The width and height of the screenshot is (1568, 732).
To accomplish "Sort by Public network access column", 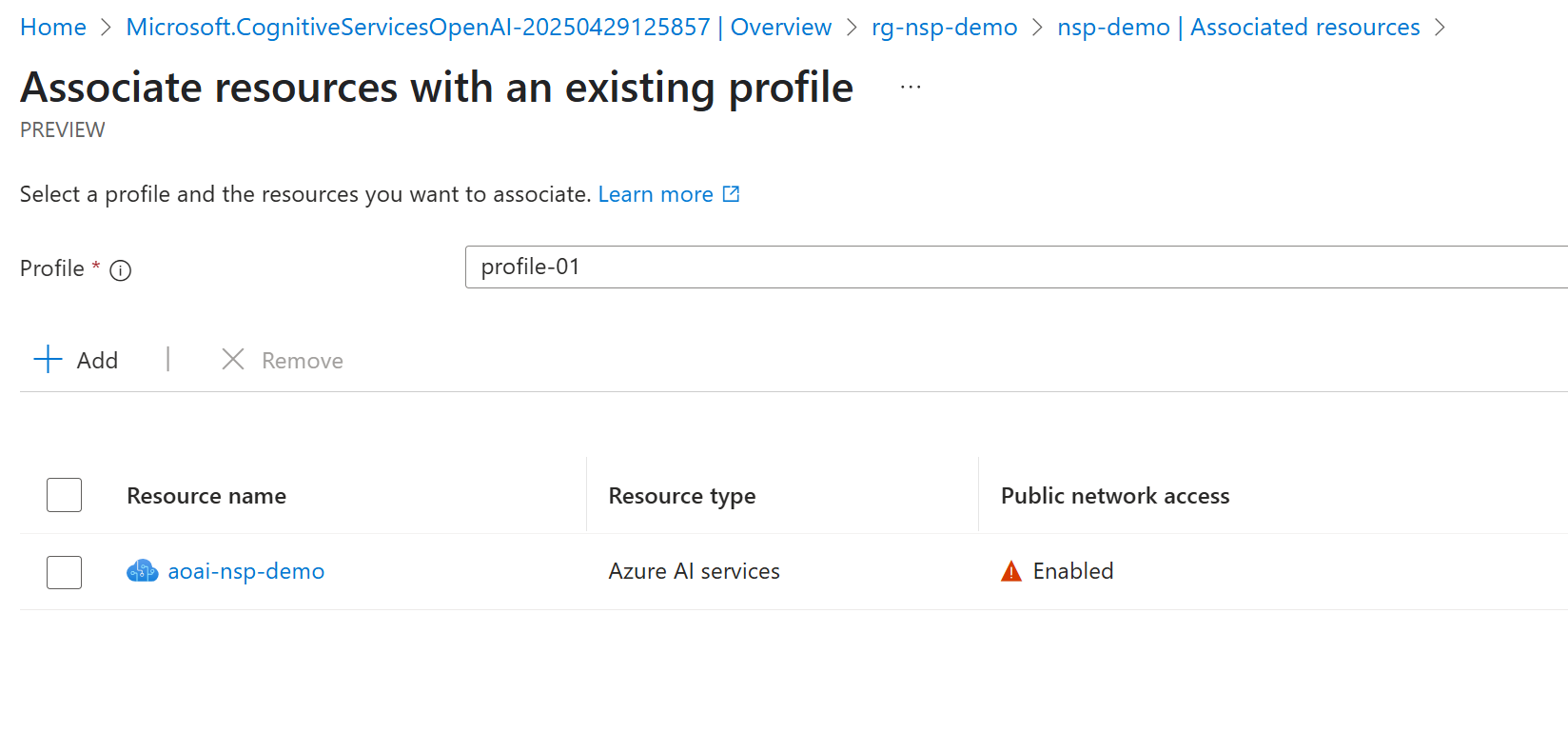I will pos(1114,496).
